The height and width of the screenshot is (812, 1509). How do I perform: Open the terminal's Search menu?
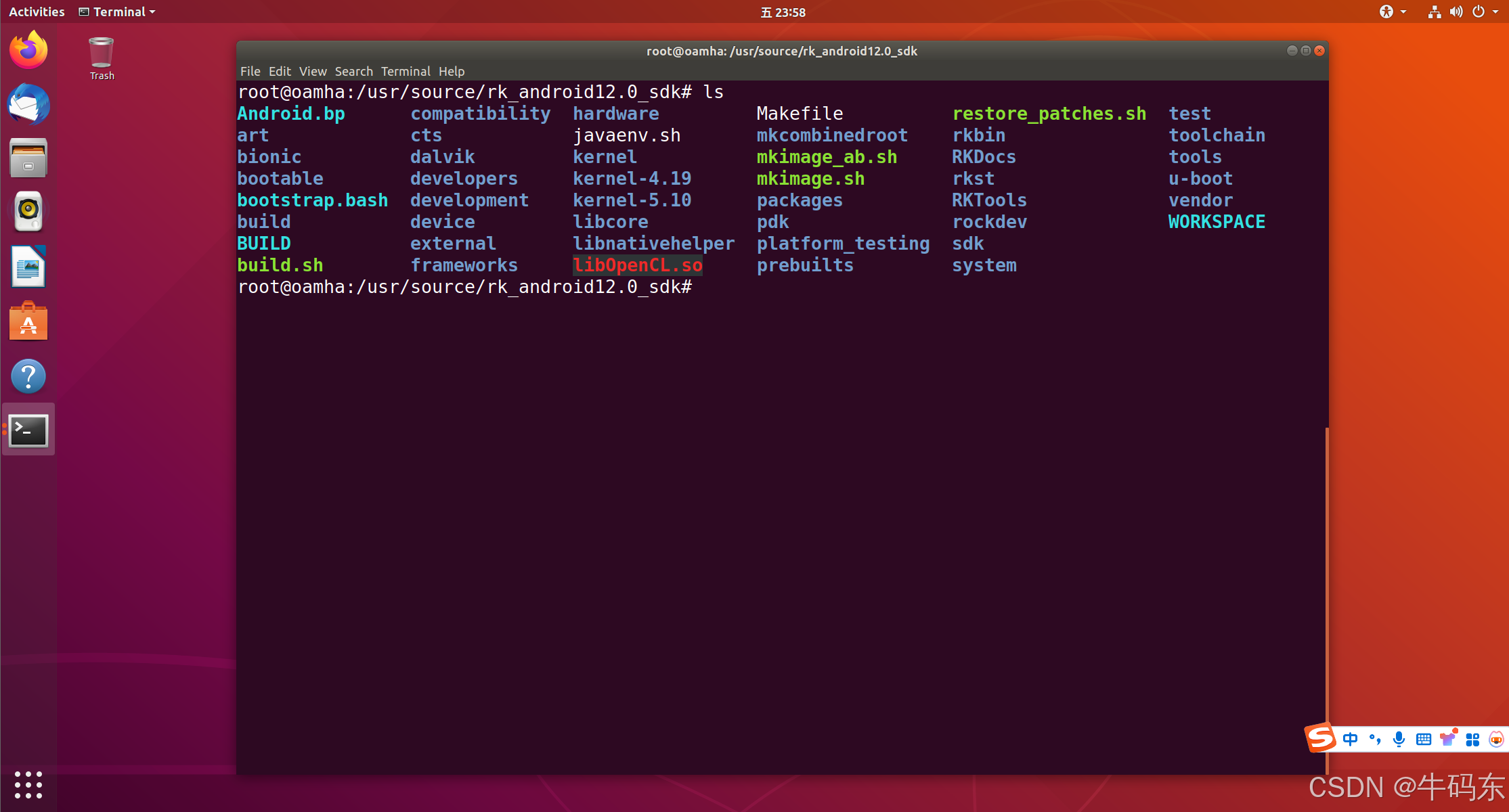353,71
